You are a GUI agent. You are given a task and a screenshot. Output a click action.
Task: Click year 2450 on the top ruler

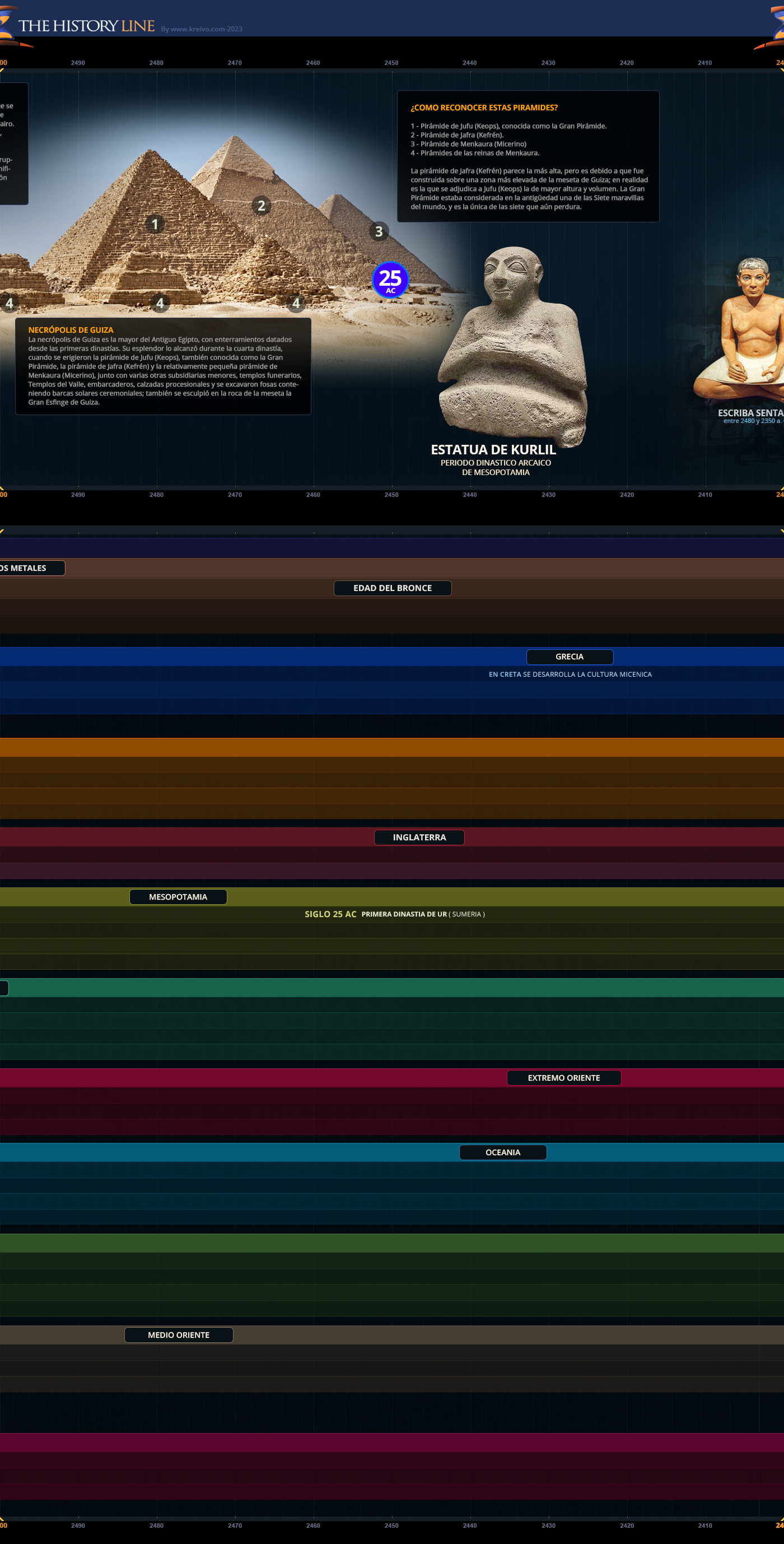point(391,63)
